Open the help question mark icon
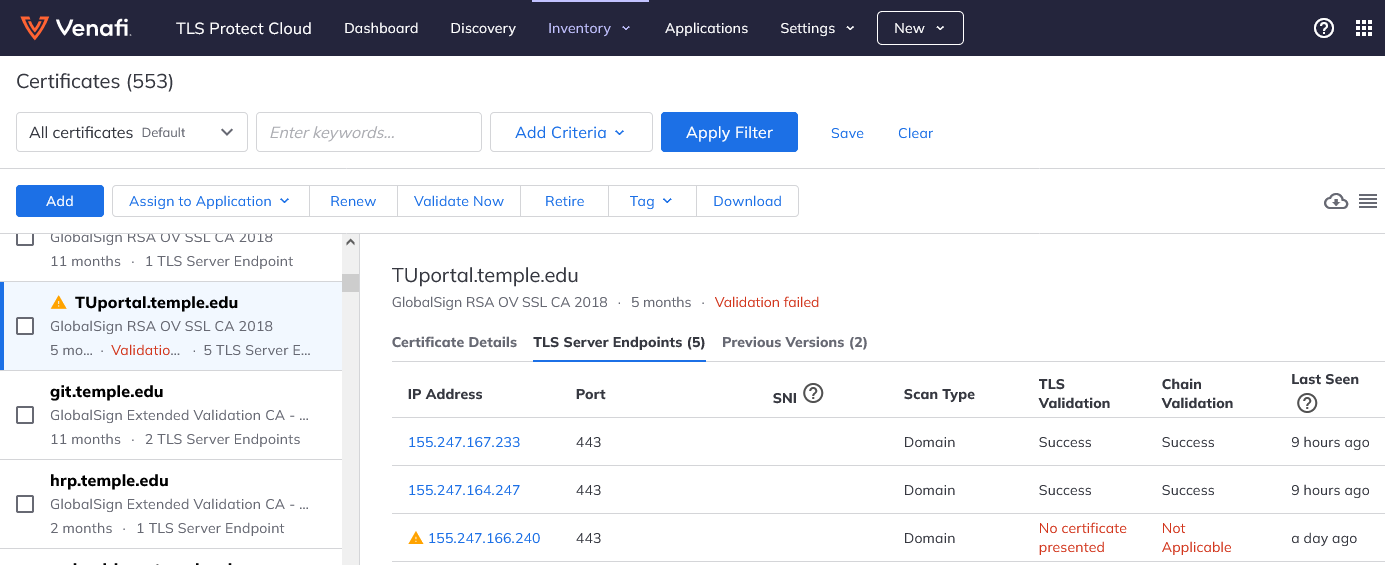This screenshot has width=1385, height=565. 1324,28
